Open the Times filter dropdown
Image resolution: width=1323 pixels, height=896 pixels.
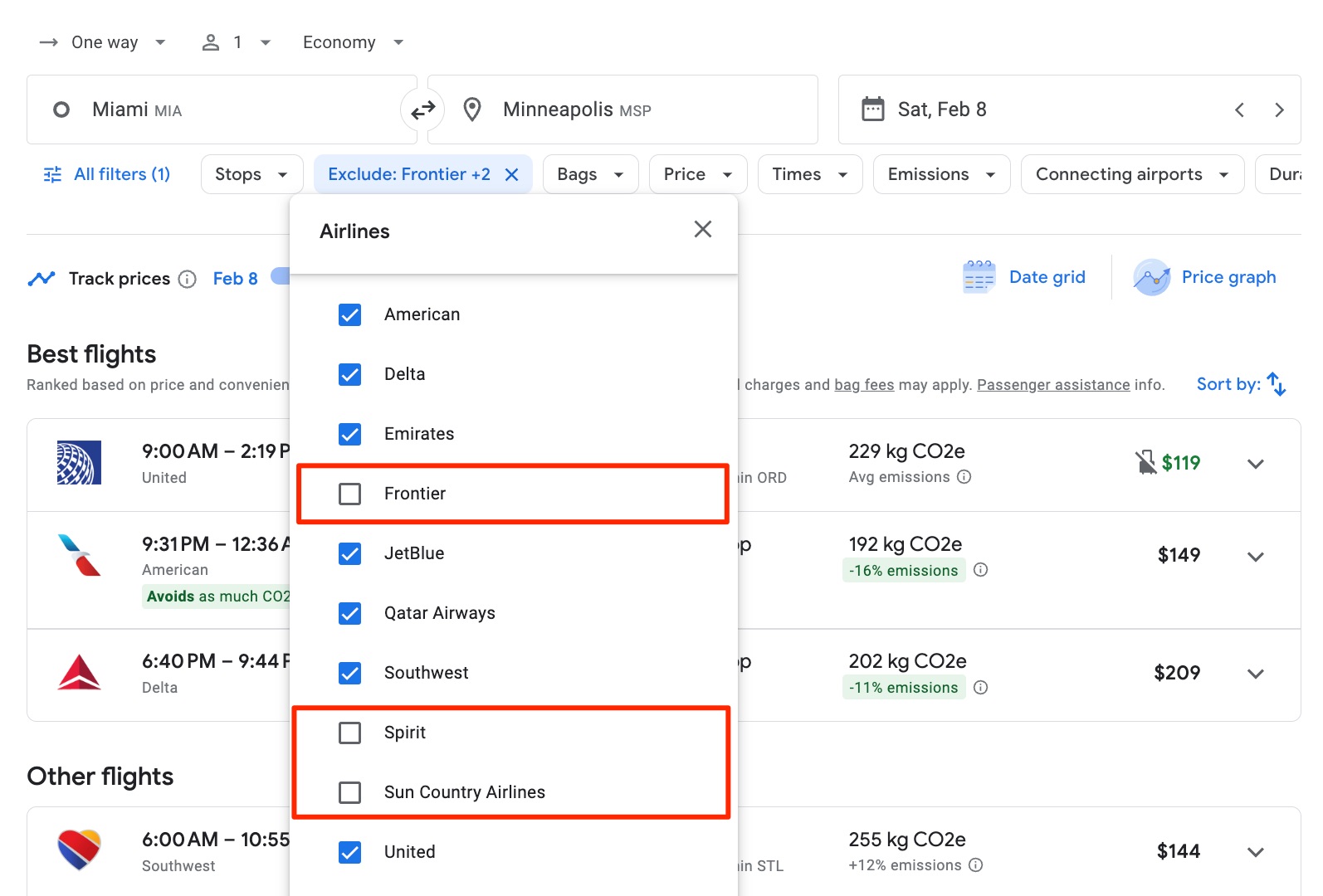pos(809,174)
